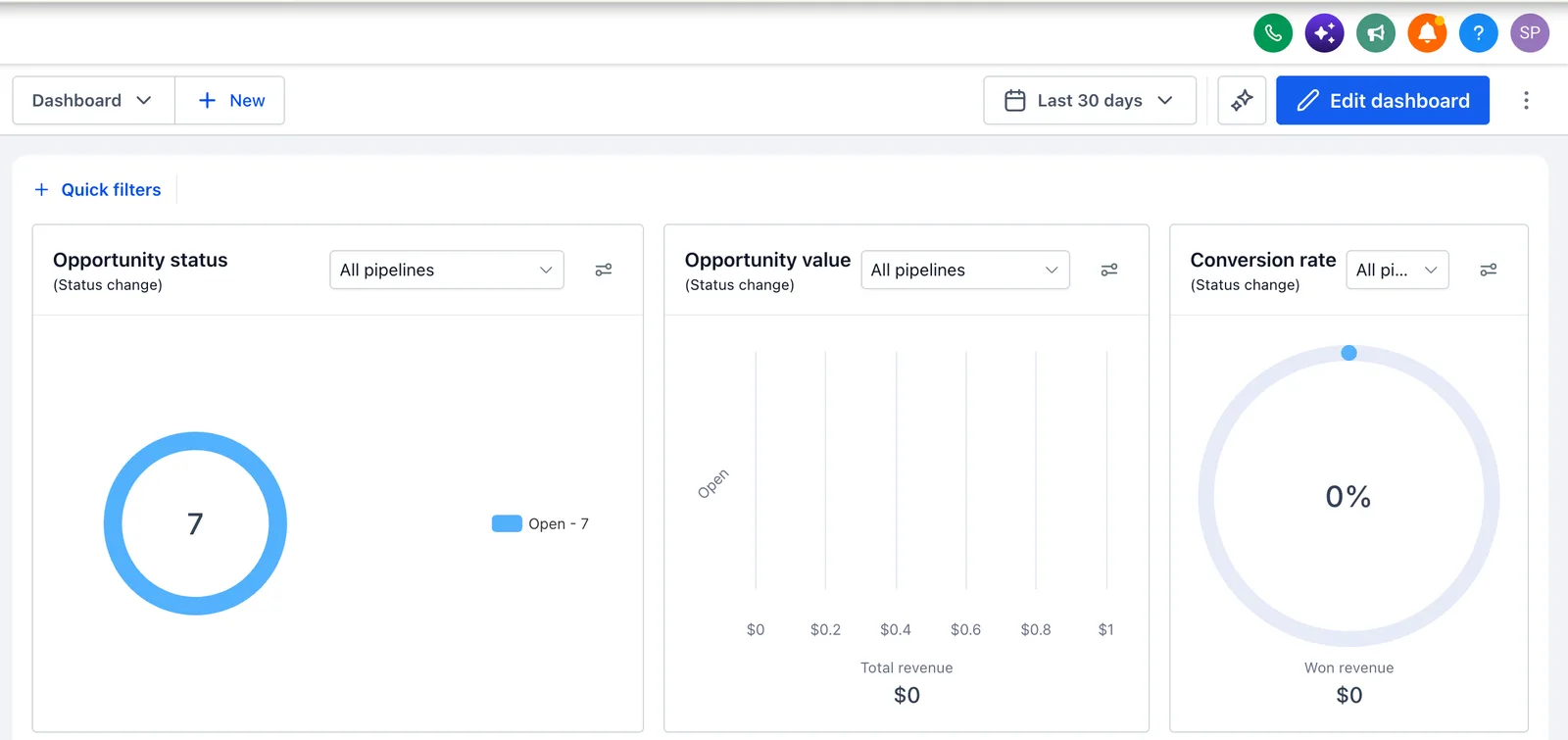Launch the purple AI sparkle assistant
The width and height of the screenshot is (1568, 740).
click(x=1324, y=33)
